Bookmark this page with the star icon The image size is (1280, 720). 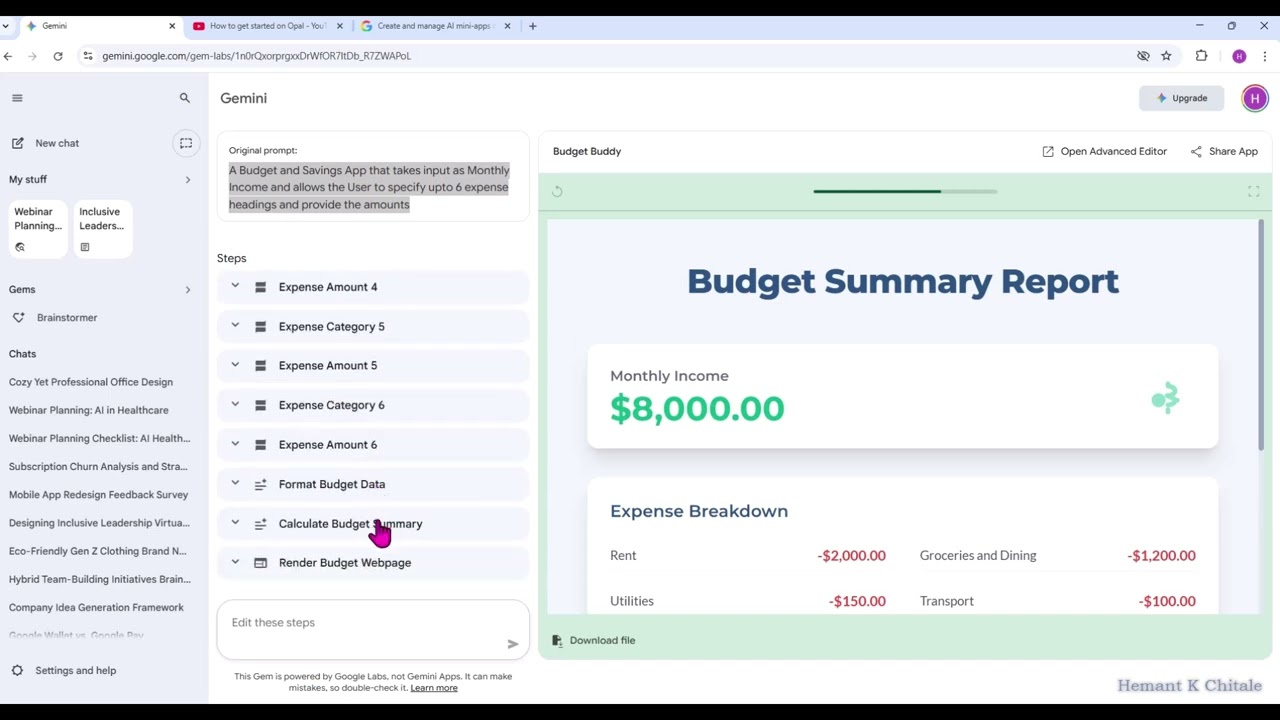1166,56
